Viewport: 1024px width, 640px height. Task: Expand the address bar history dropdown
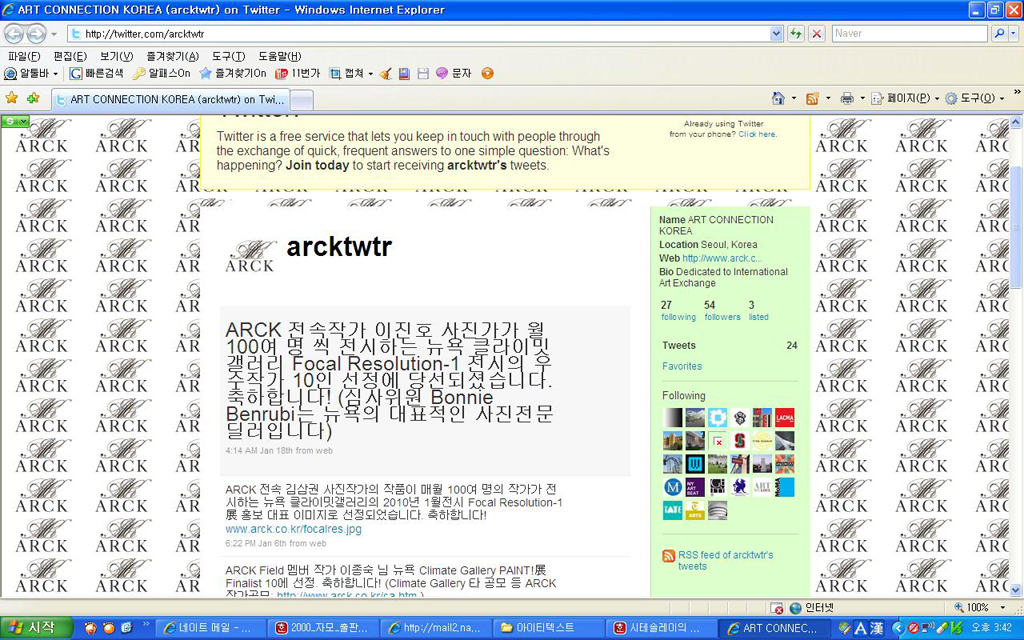776,34
